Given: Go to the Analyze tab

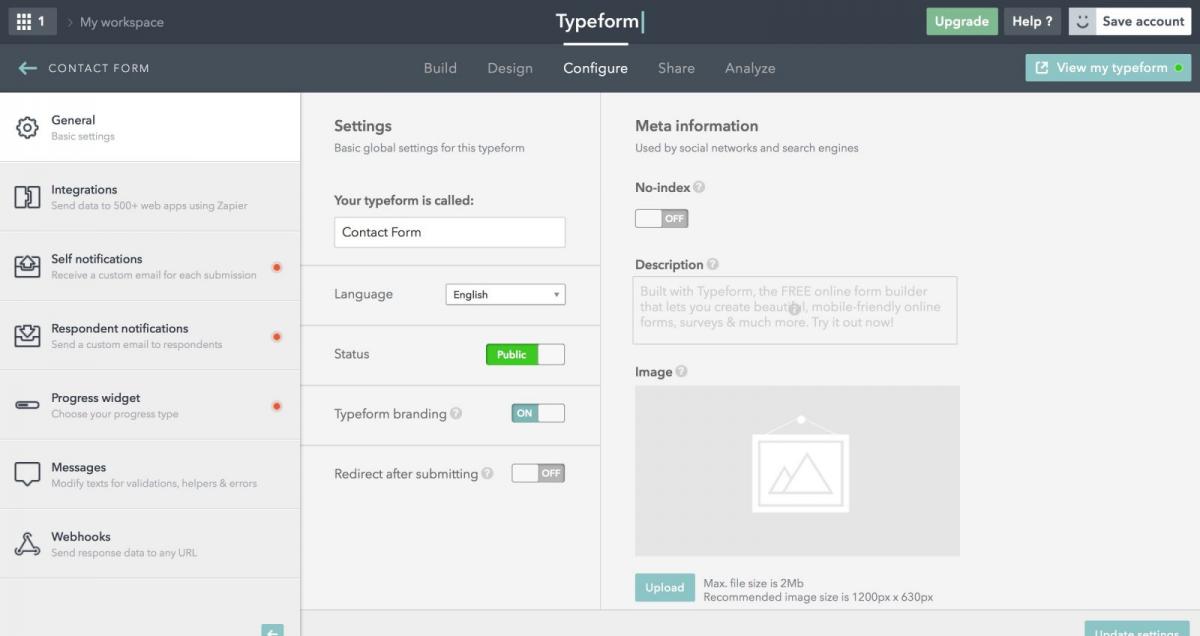Looking at the screenshot, I should 750,68.
